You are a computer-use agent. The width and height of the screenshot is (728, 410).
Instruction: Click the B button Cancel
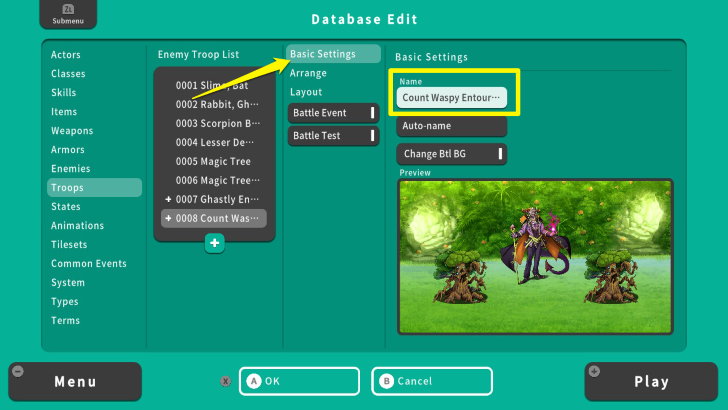tap(432, 381)
